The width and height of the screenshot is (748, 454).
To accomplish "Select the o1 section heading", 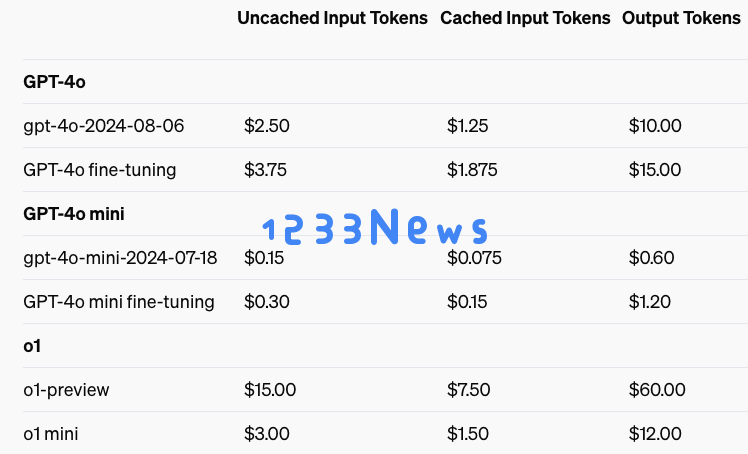I will tap(32, 346).
